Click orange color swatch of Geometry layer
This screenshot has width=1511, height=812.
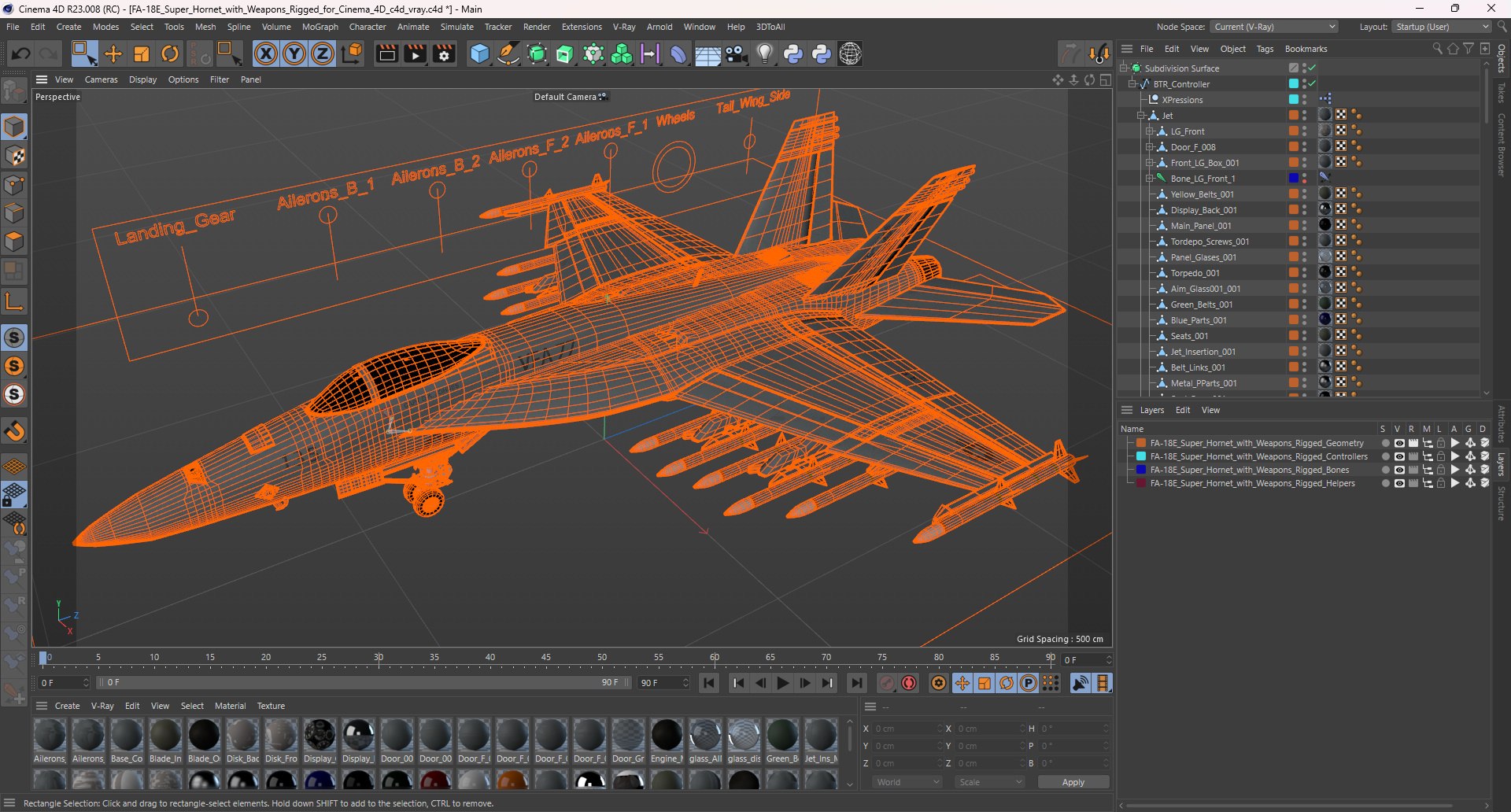coord(1141,443)
